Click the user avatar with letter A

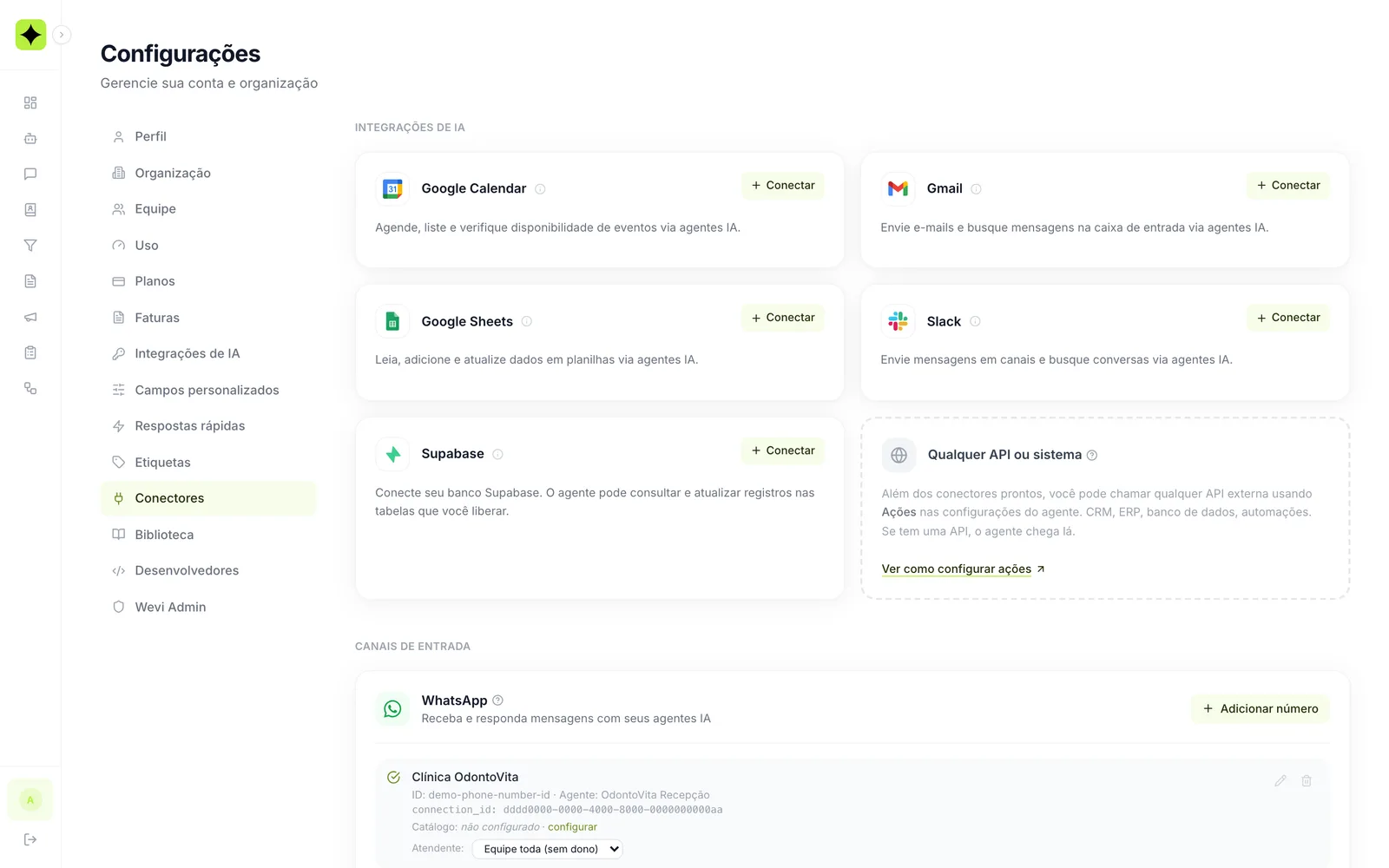30,800
